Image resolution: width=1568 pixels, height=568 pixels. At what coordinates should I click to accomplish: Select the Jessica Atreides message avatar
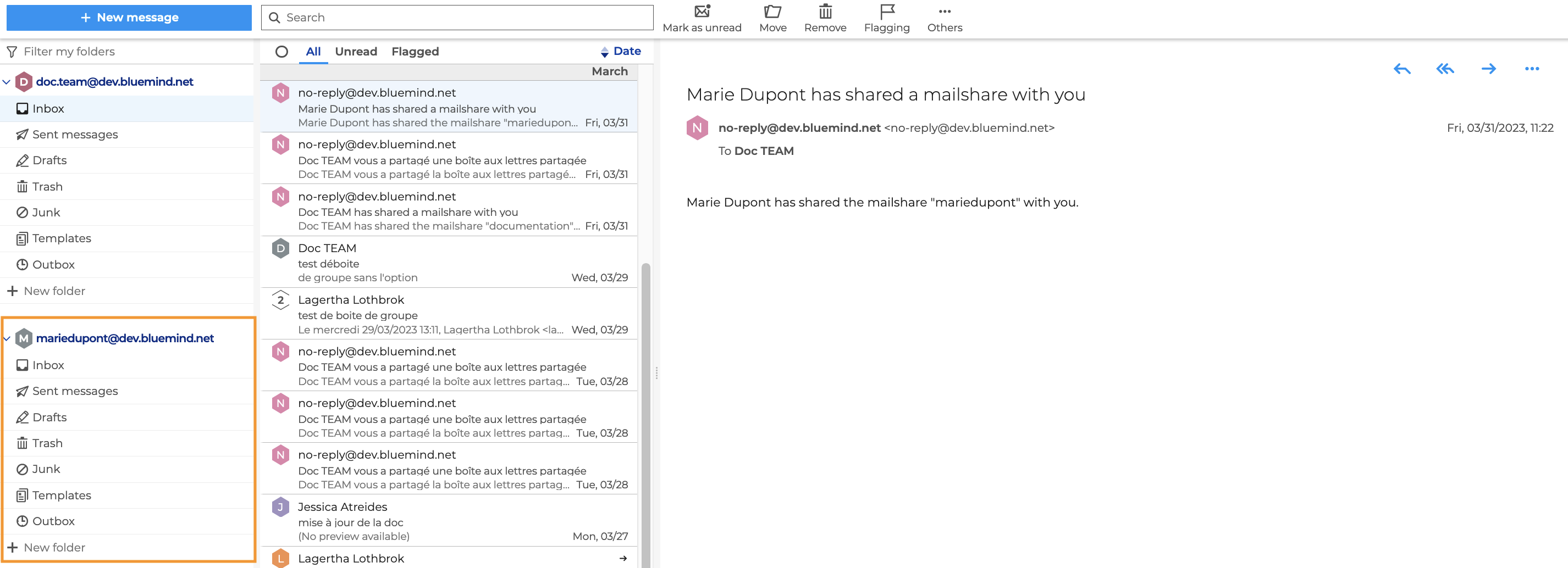click(280, 506)
